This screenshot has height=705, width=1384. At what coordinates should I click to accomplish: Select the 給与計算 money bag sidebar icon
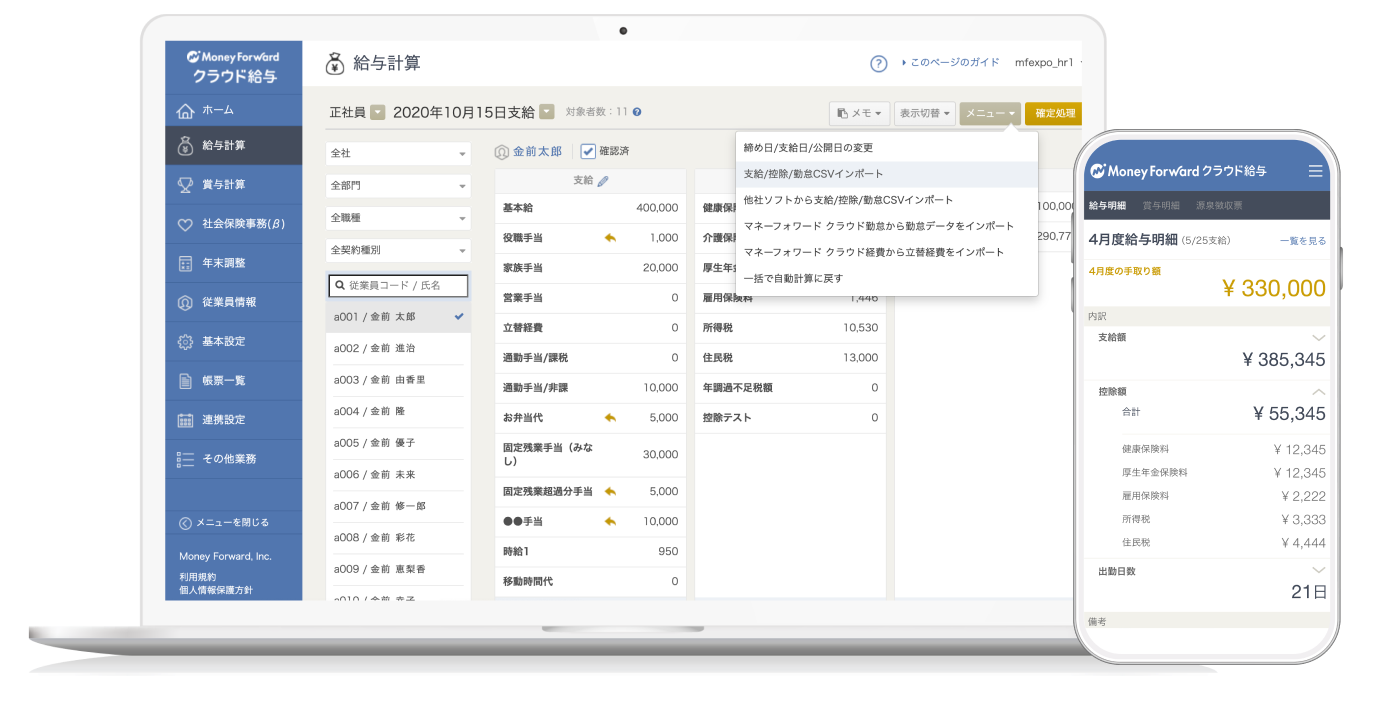185,146
